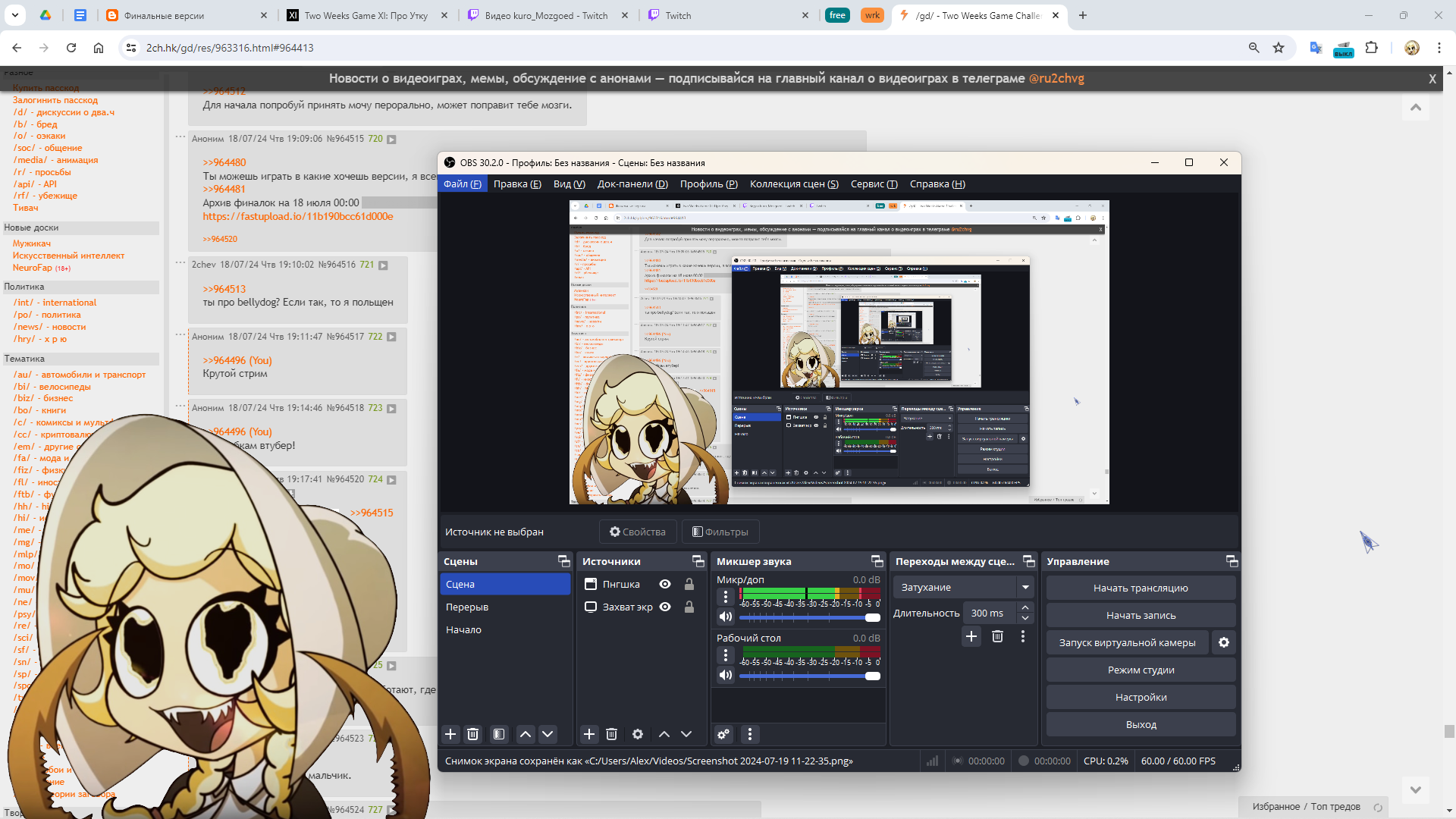
Task: Open virtual camera settings gear
Action: pyautogui.click(x=1224, y=642)
